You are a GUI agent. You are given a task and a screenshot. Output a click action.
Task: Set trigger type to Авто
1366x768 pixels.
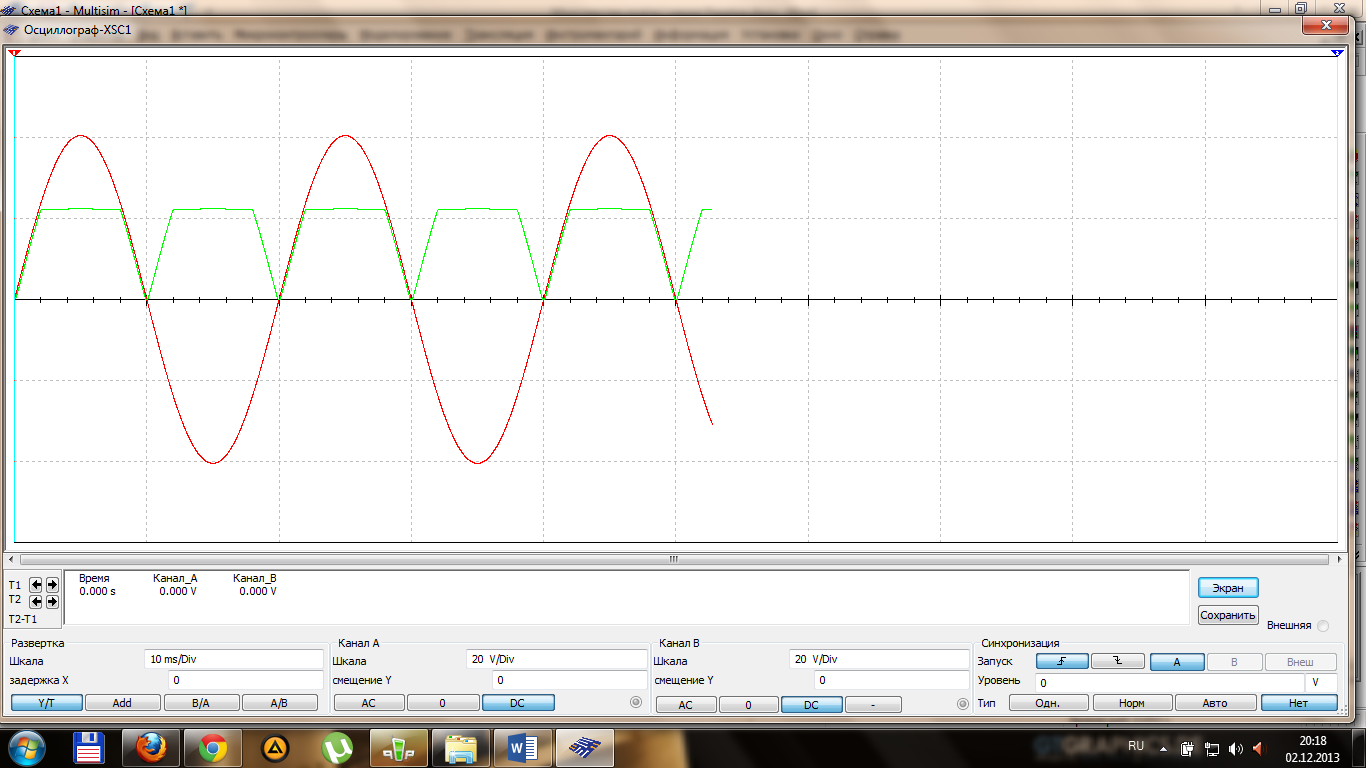1215,703
